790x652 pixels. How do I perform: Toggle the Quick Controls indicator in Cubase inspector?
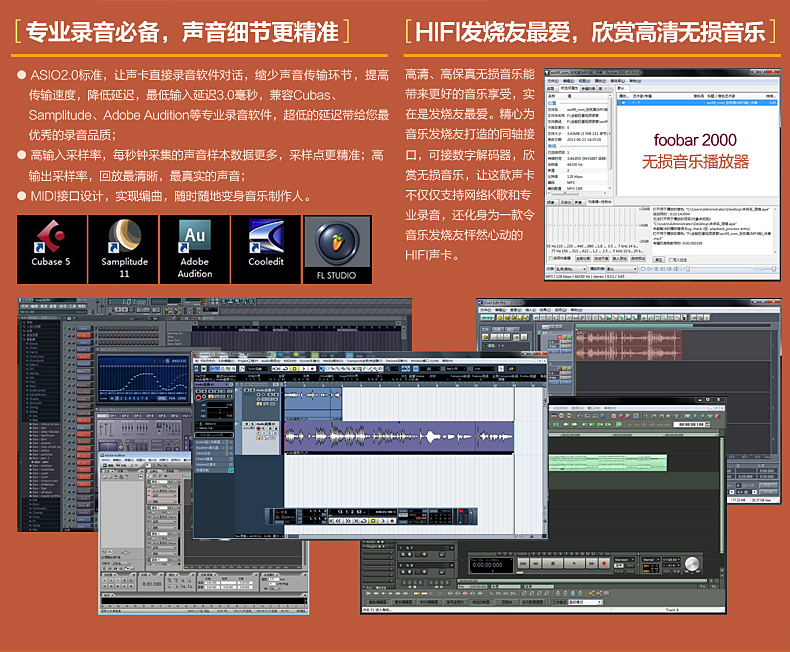[x=231, y=470]
